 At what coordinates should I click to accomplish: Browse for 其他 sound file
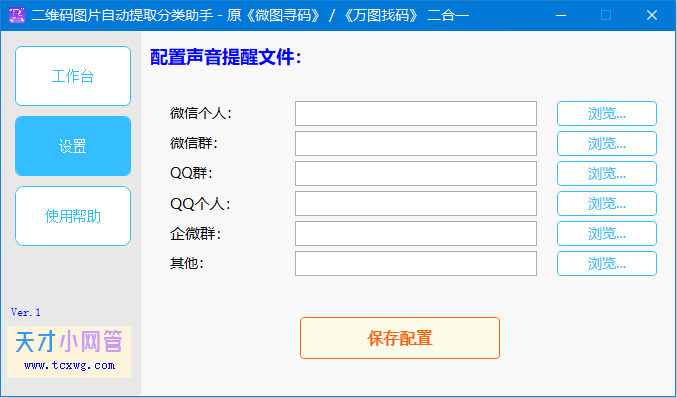pos(607,263)
